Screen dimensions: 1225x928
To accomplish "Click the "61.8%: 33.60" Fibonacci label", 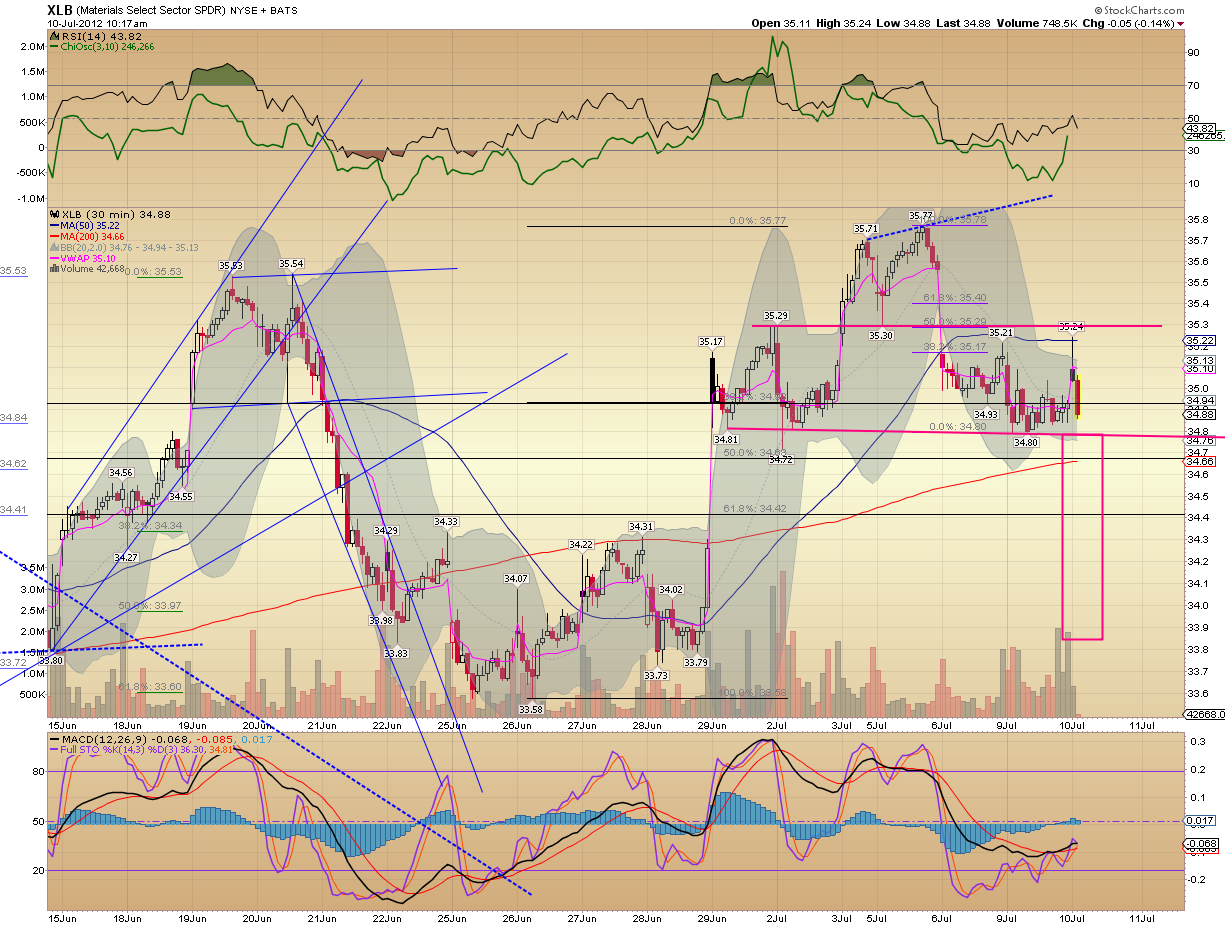I will click(150, 686).
